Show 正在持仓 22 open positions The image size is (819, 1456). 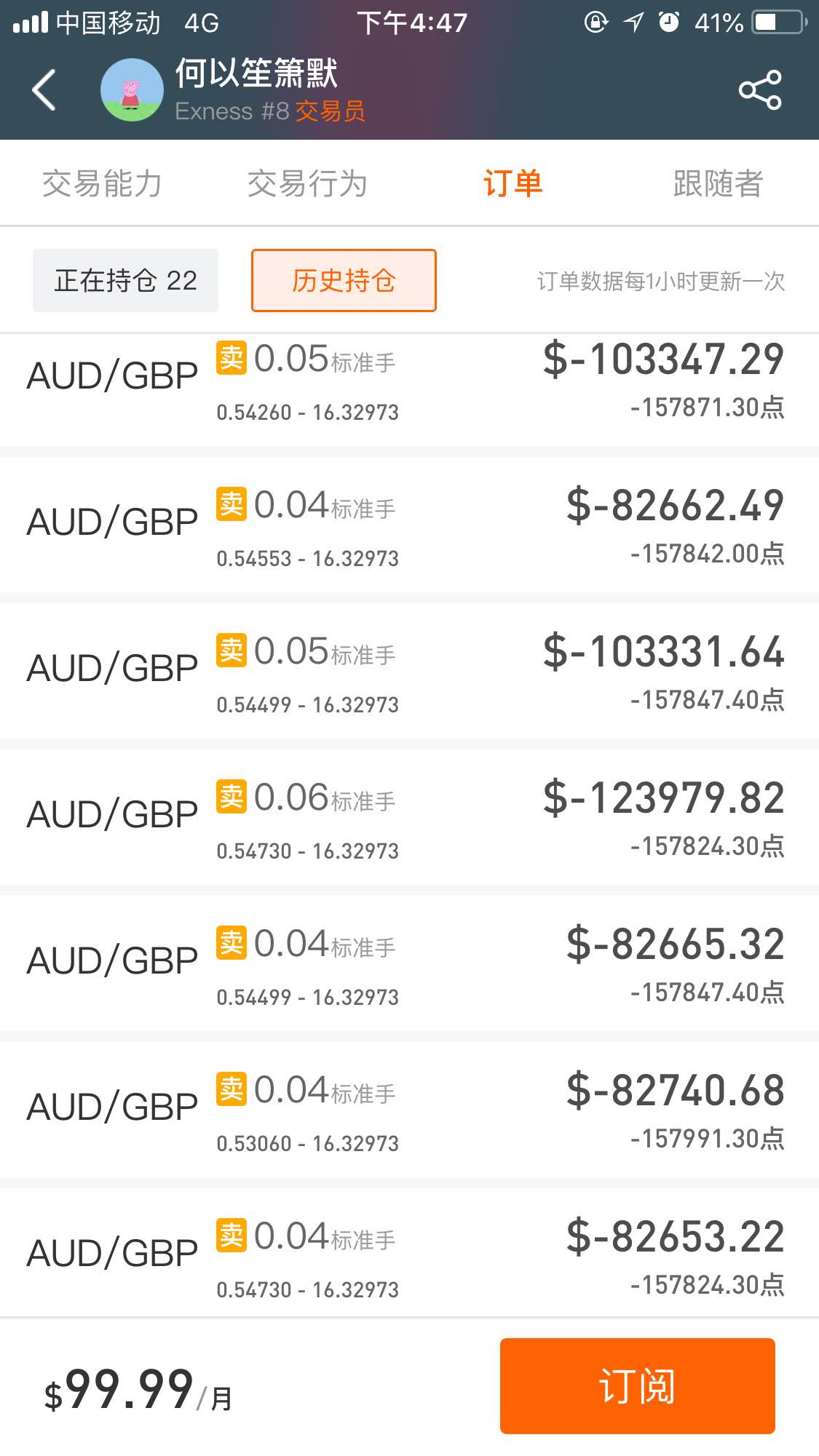coord(125,281)
